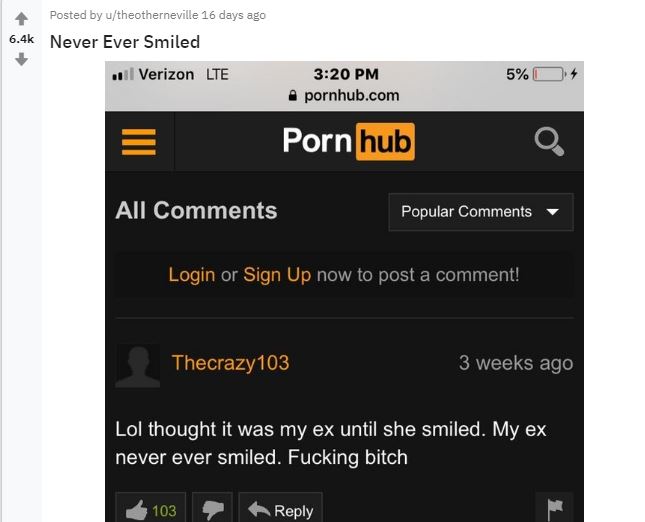Screen dimensions: 645x522
Task: Open the orange hamburger menu
Action: point(139,142)
